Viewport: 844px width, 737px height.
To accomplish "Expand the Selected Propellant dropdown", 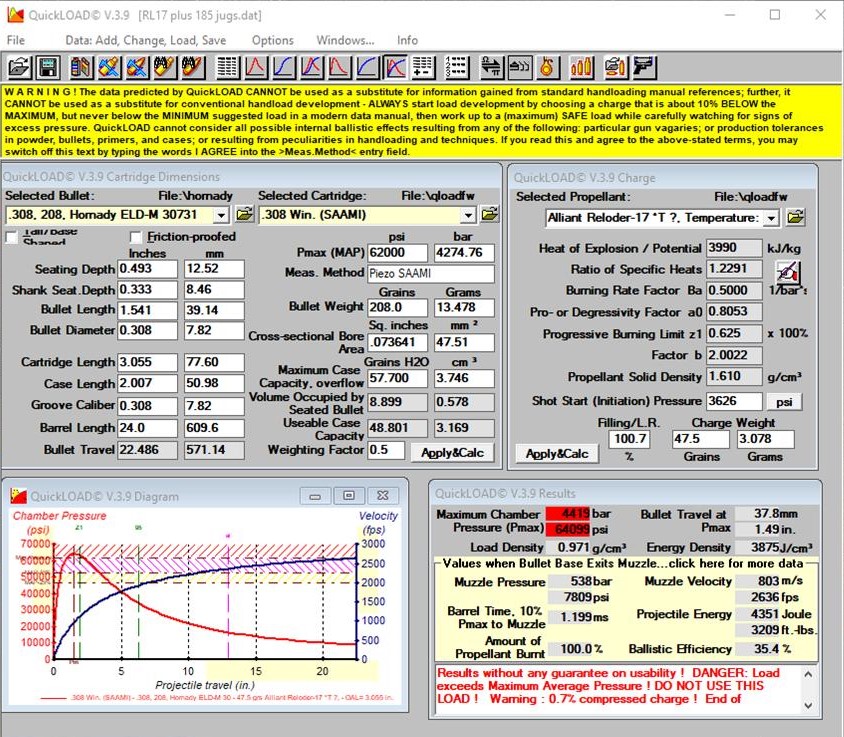I will click(x=771, y=217).
